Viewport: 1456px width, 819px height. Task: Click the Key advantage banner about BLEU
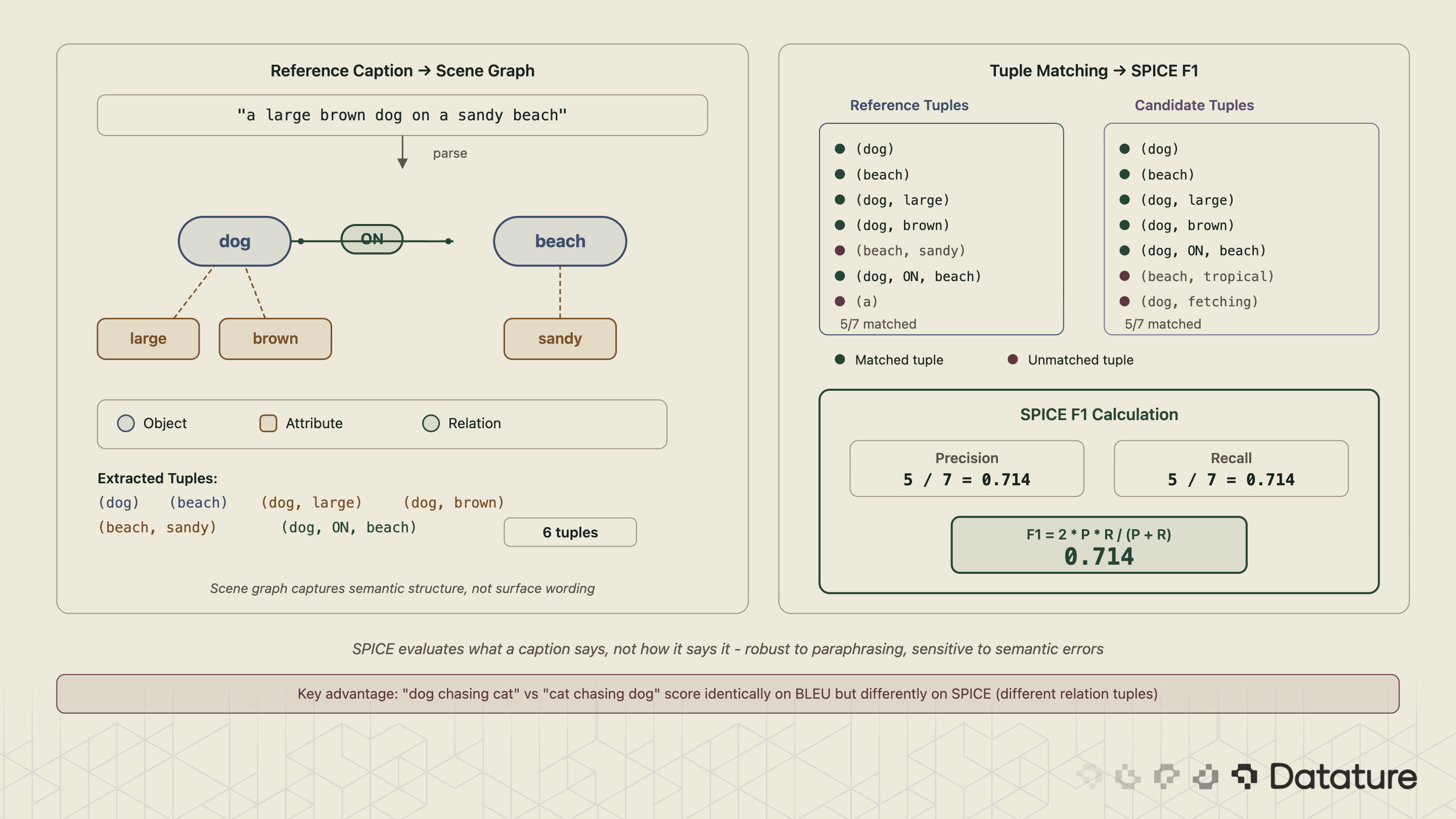(728, 694)
